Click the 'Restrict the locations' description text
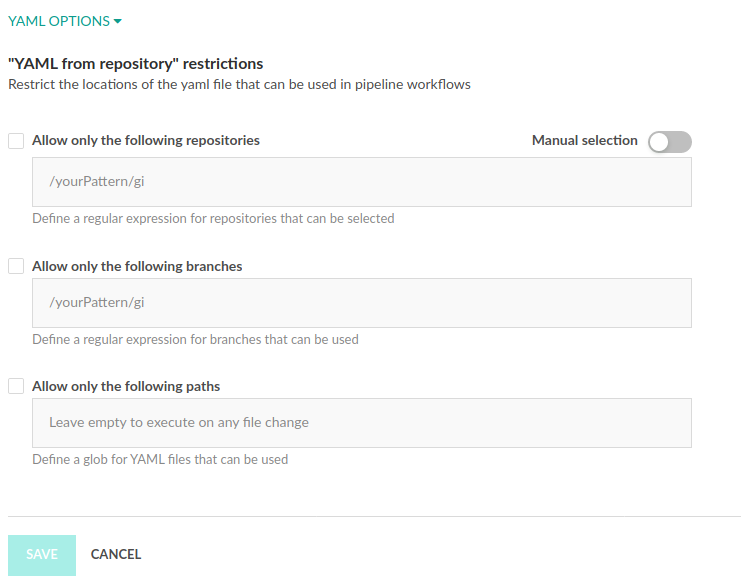This screenshot has width=741, height=588. pyautogui.click(x=239, y=85)
